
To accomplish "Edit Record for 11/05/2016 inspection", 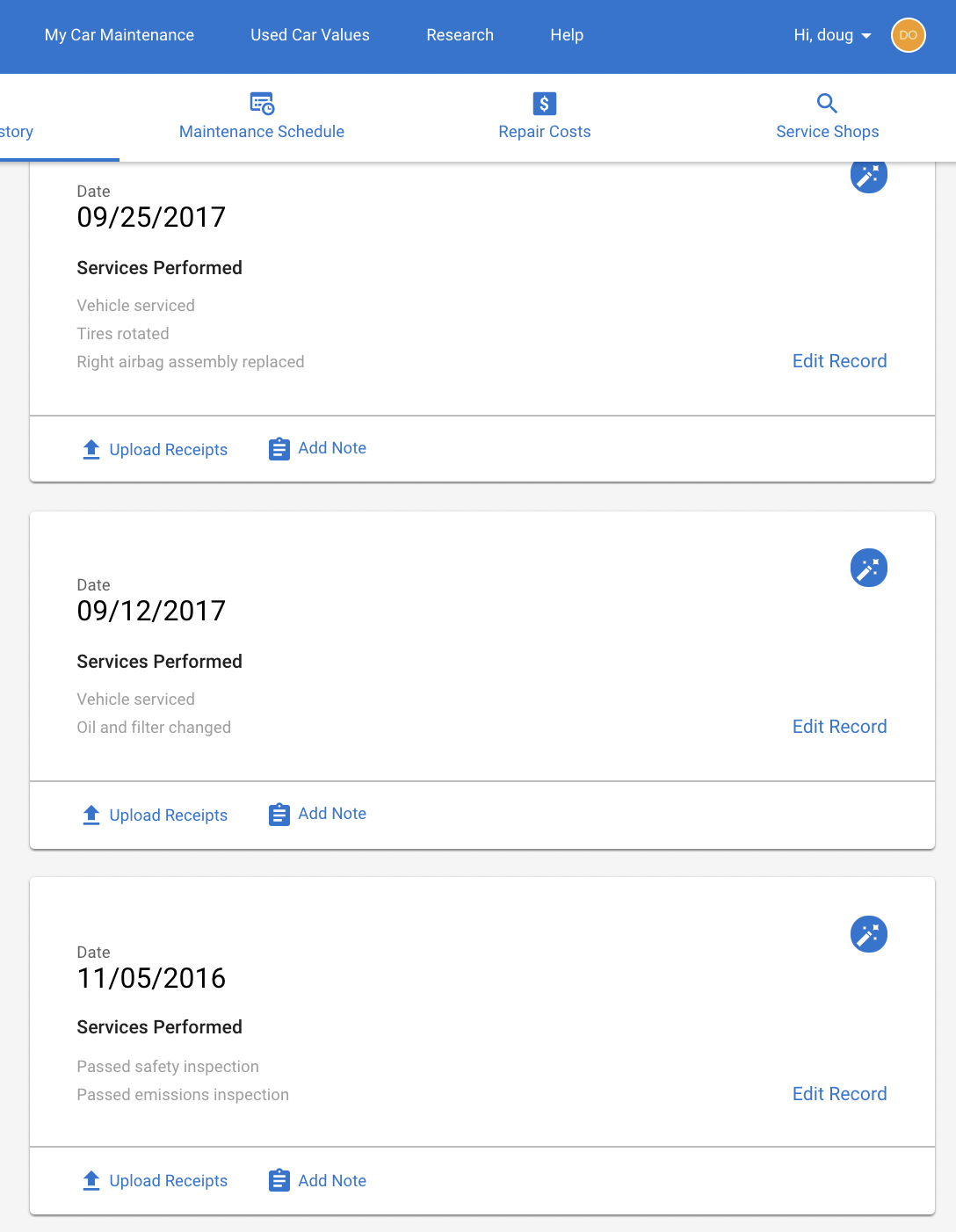I will 840,1094.
